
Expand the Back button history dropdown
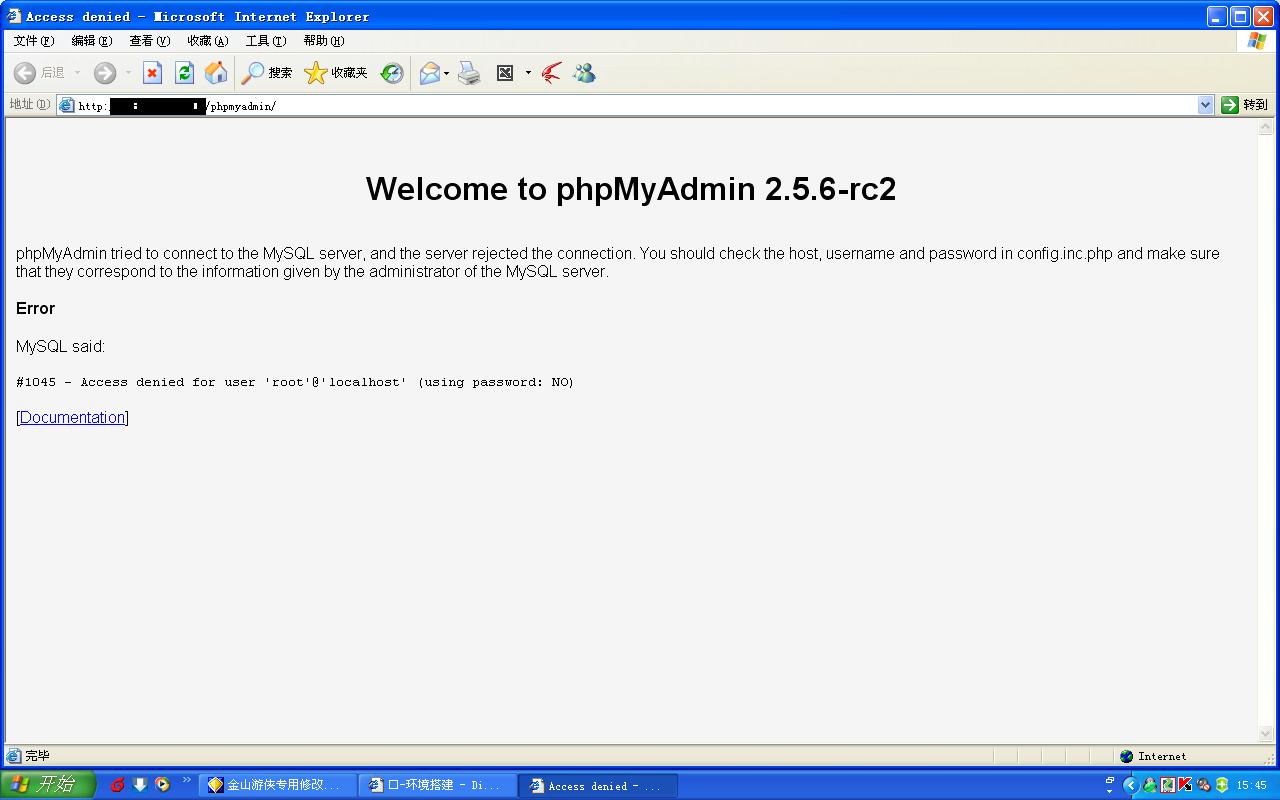78,73
